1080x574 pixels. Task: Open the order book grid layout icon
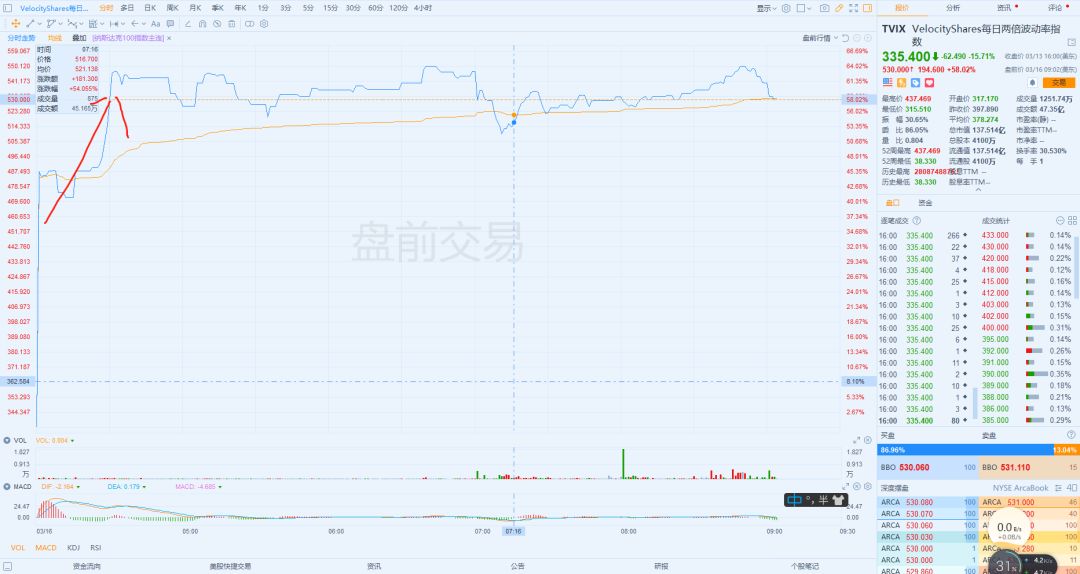pyautogui.click(x=1072, y=221)
